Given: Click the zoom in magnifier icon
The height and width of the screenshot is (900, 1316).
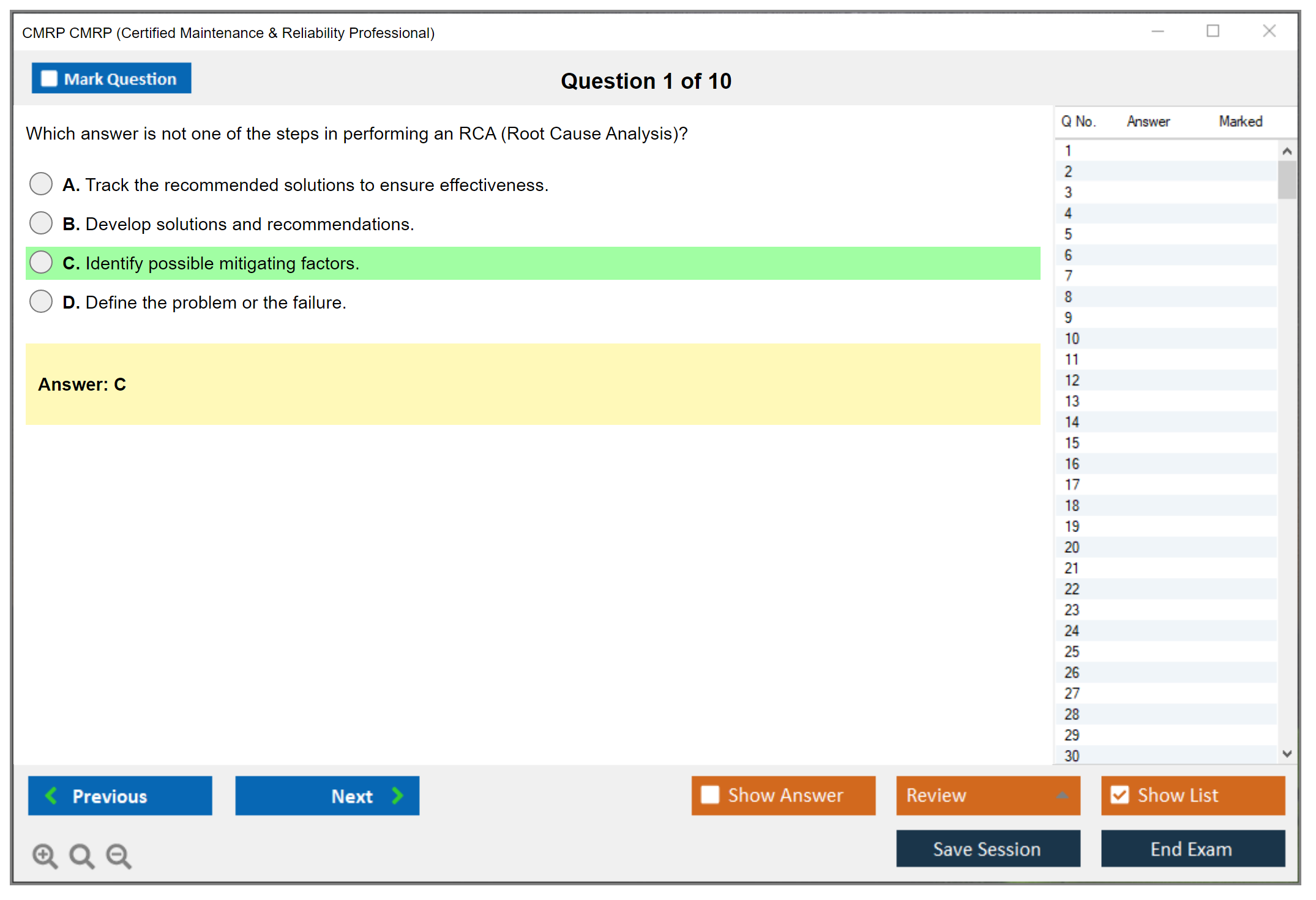Looking at the screenshot, I should tap(45, 855).
